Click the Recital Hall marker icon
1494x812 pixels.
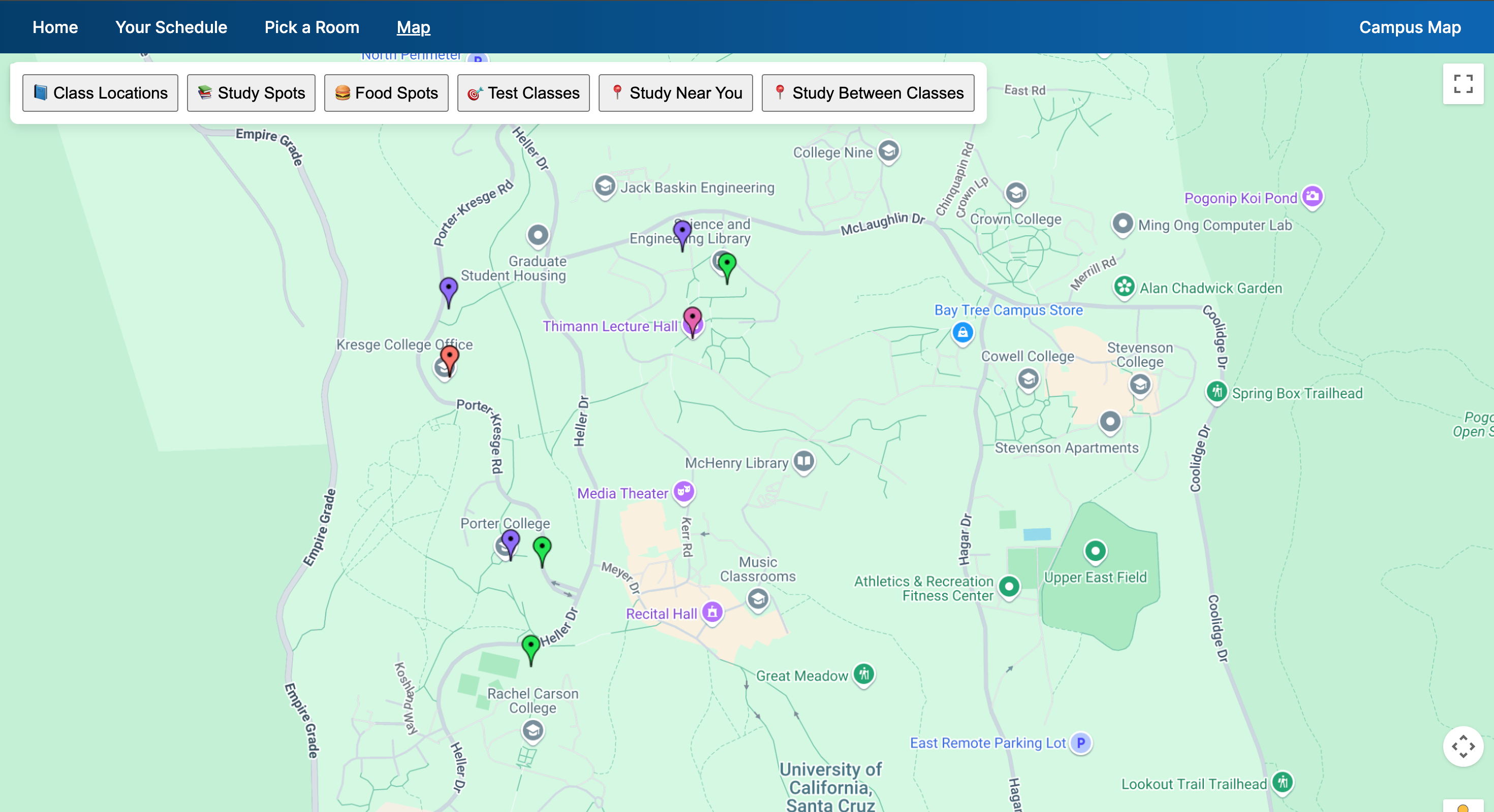tap(712, 612)
